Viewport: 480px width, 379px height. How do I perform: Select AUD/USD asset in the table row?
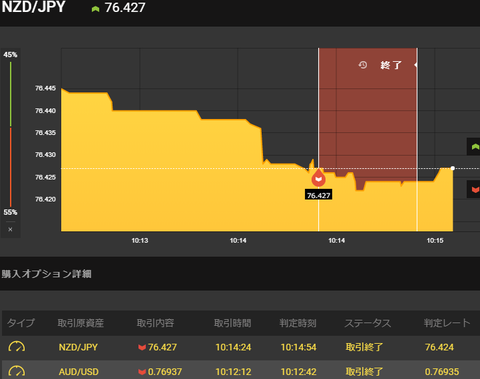point(79,372)
